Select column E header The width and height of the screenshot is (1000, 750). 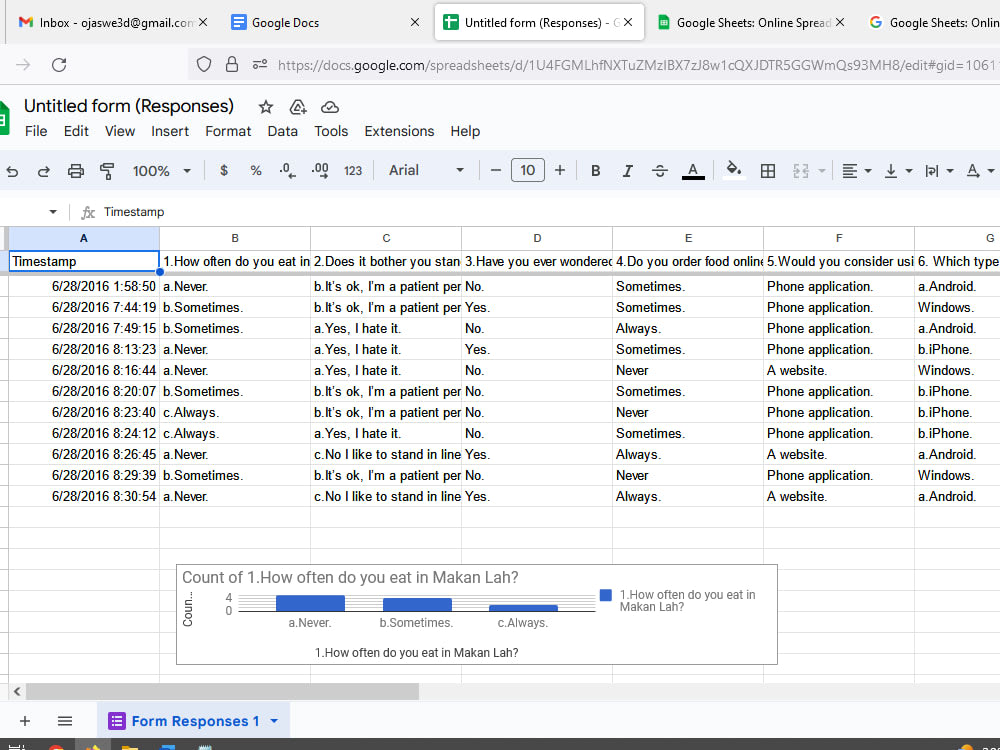click(x=688, y=238)
